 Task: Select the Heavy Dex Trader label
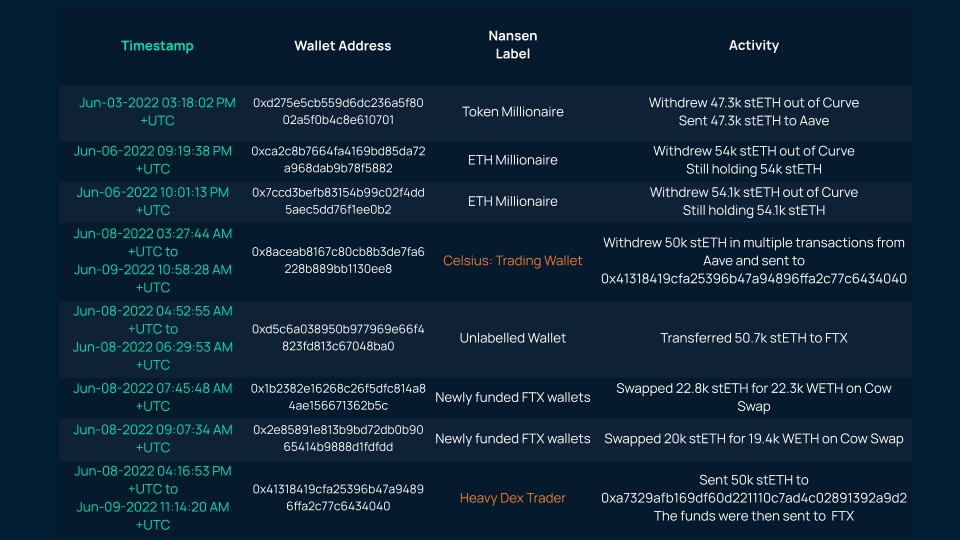click(513, 498)
